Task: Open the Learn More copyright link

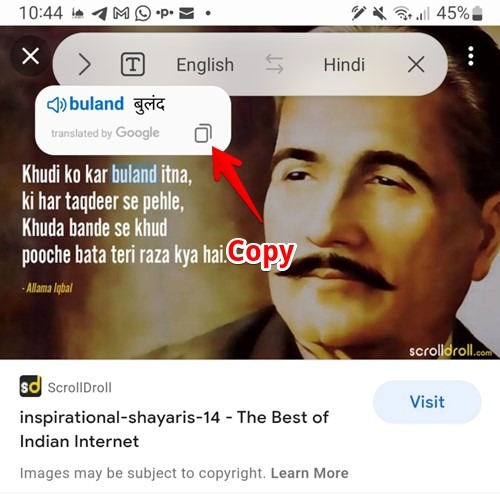Action: tap(309, 473)
